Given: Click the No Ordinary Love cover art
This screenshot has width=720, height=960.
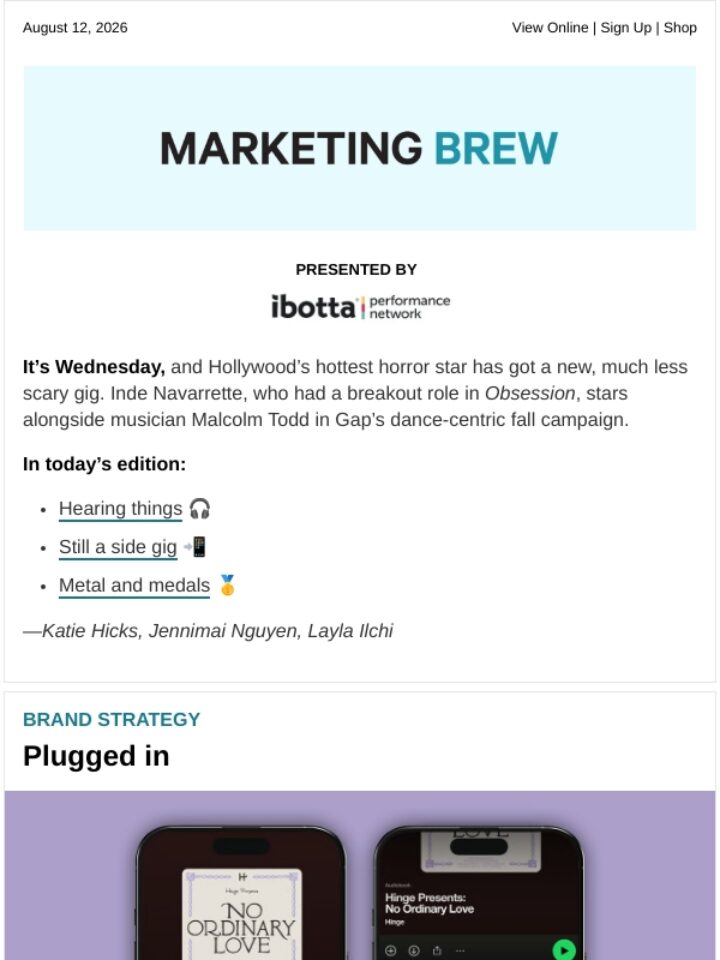Looking at the screenshot, I should (x=241, y=914).
